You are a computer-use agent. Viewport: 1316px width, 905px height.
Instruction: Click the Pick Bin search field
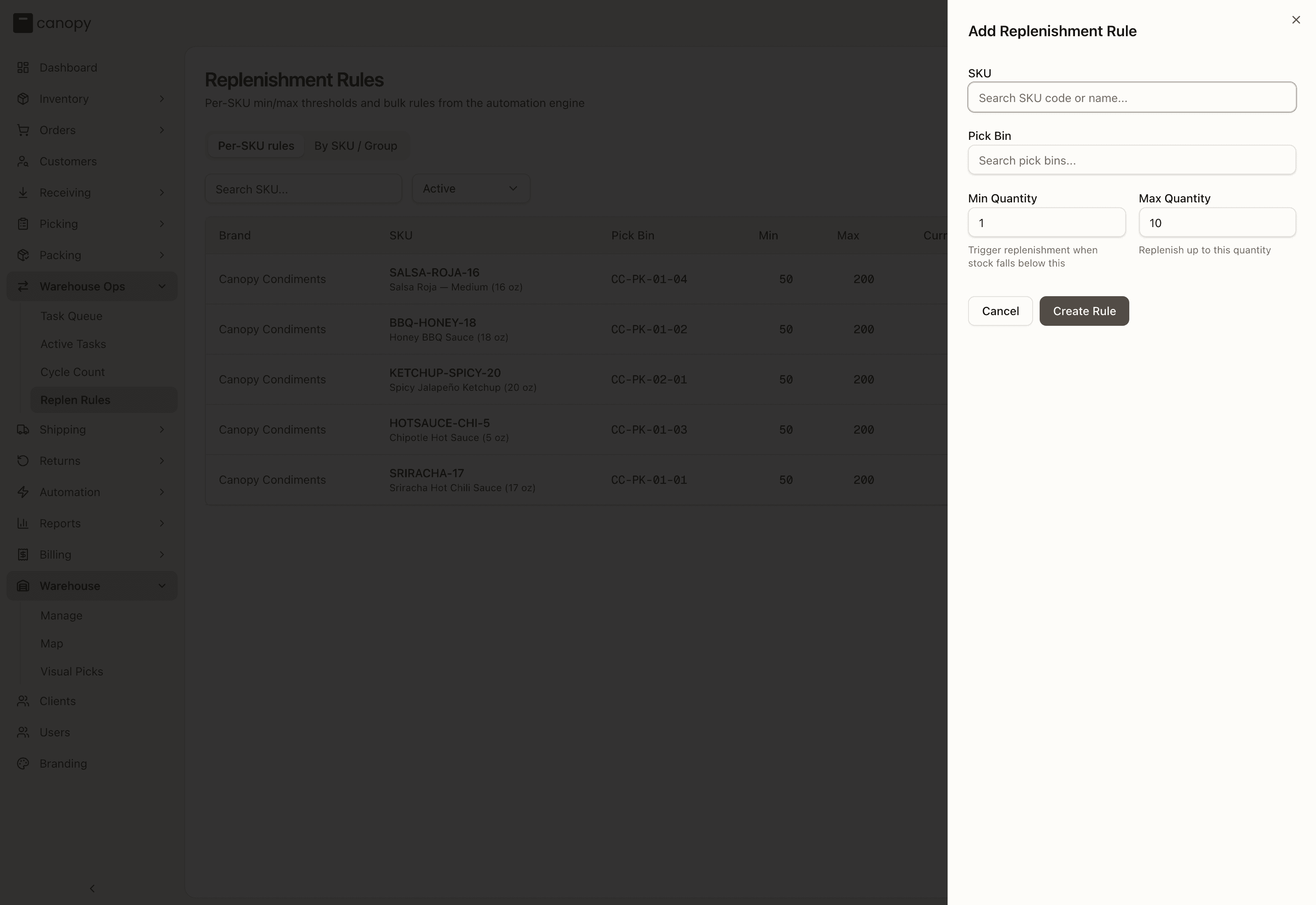(x=1131, y=160)
